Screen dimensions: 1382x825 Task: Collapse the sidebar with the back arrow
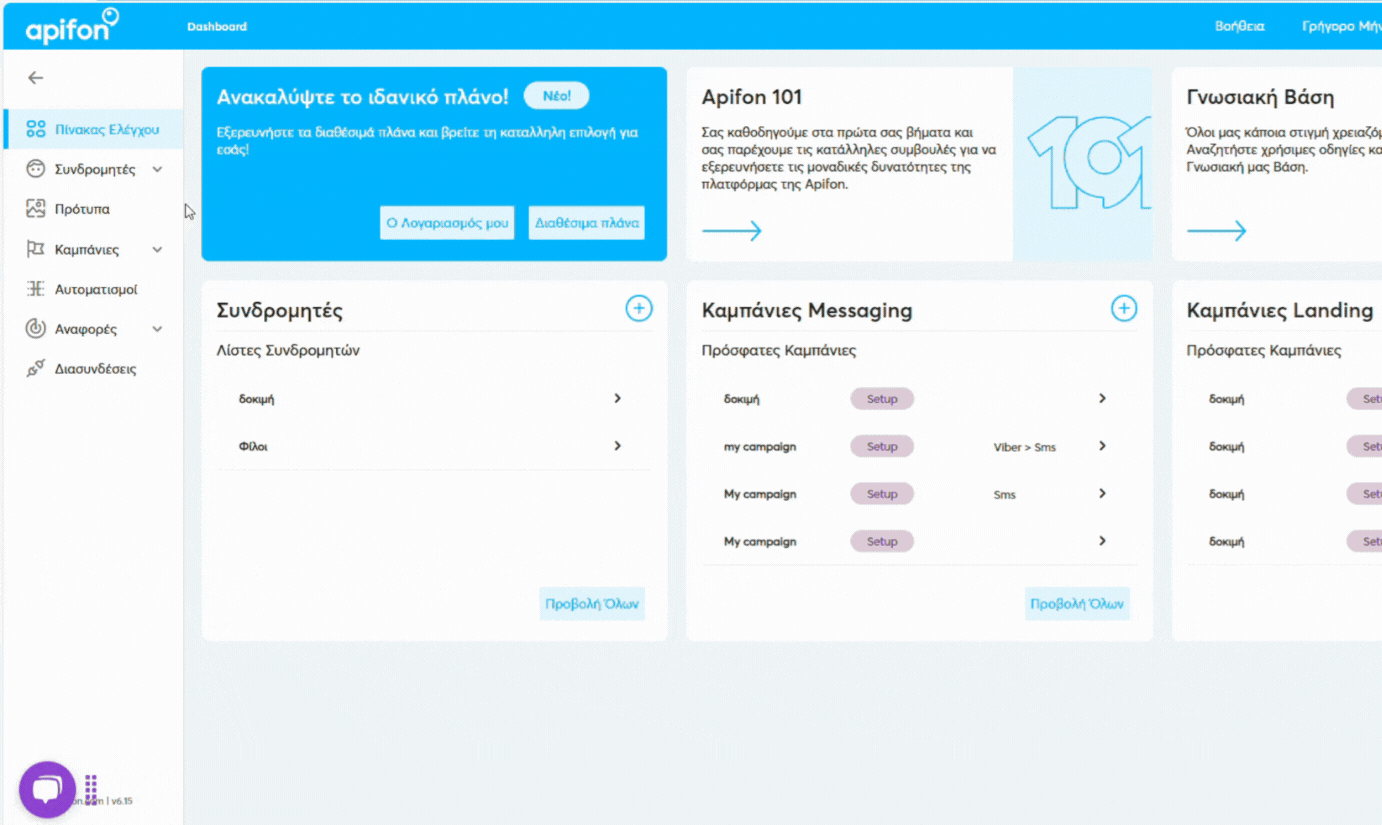(x=36, y=77)
